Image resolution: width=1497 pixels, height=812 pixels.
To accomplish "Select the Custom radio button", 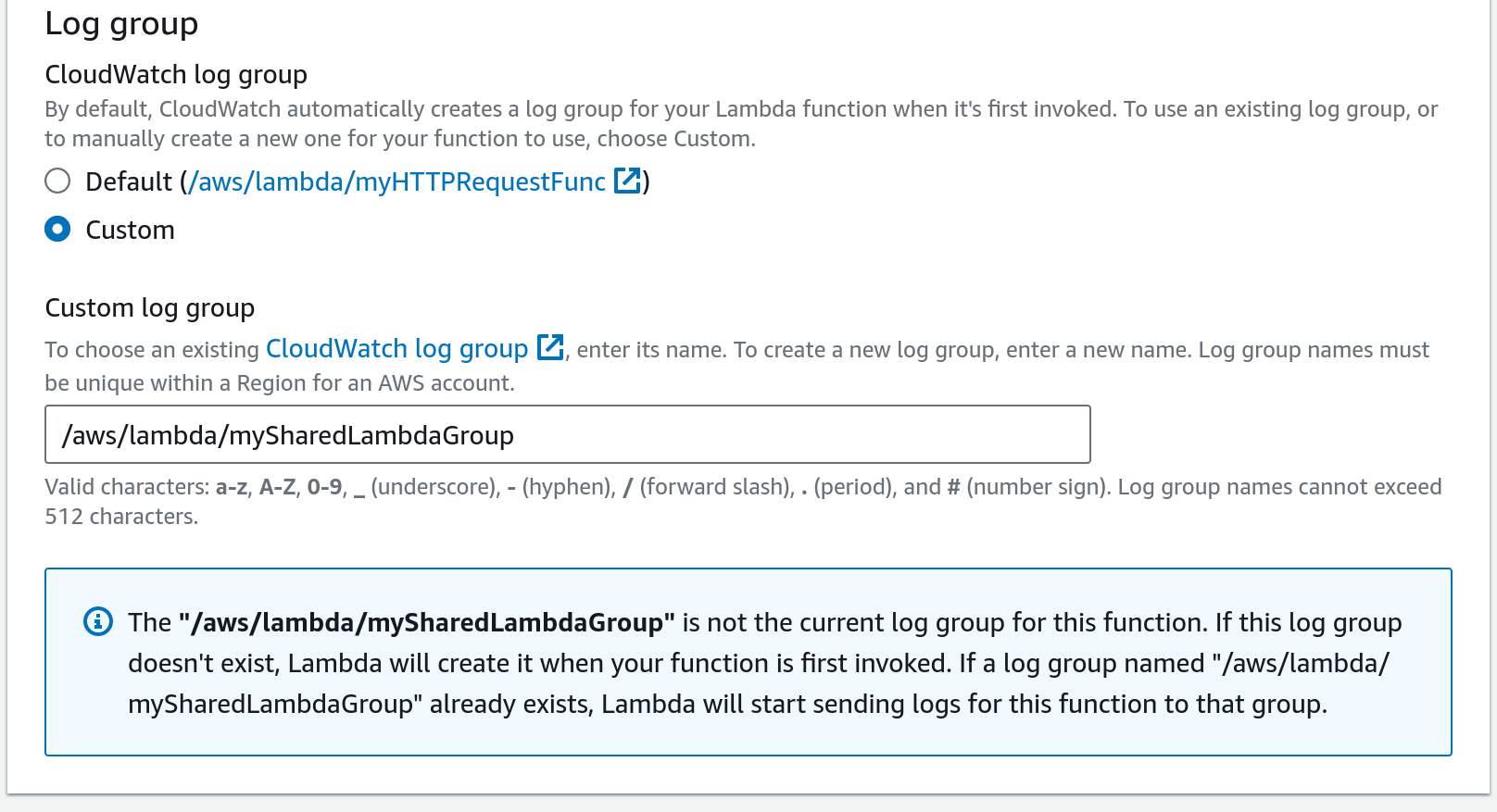I will (57, 229).
